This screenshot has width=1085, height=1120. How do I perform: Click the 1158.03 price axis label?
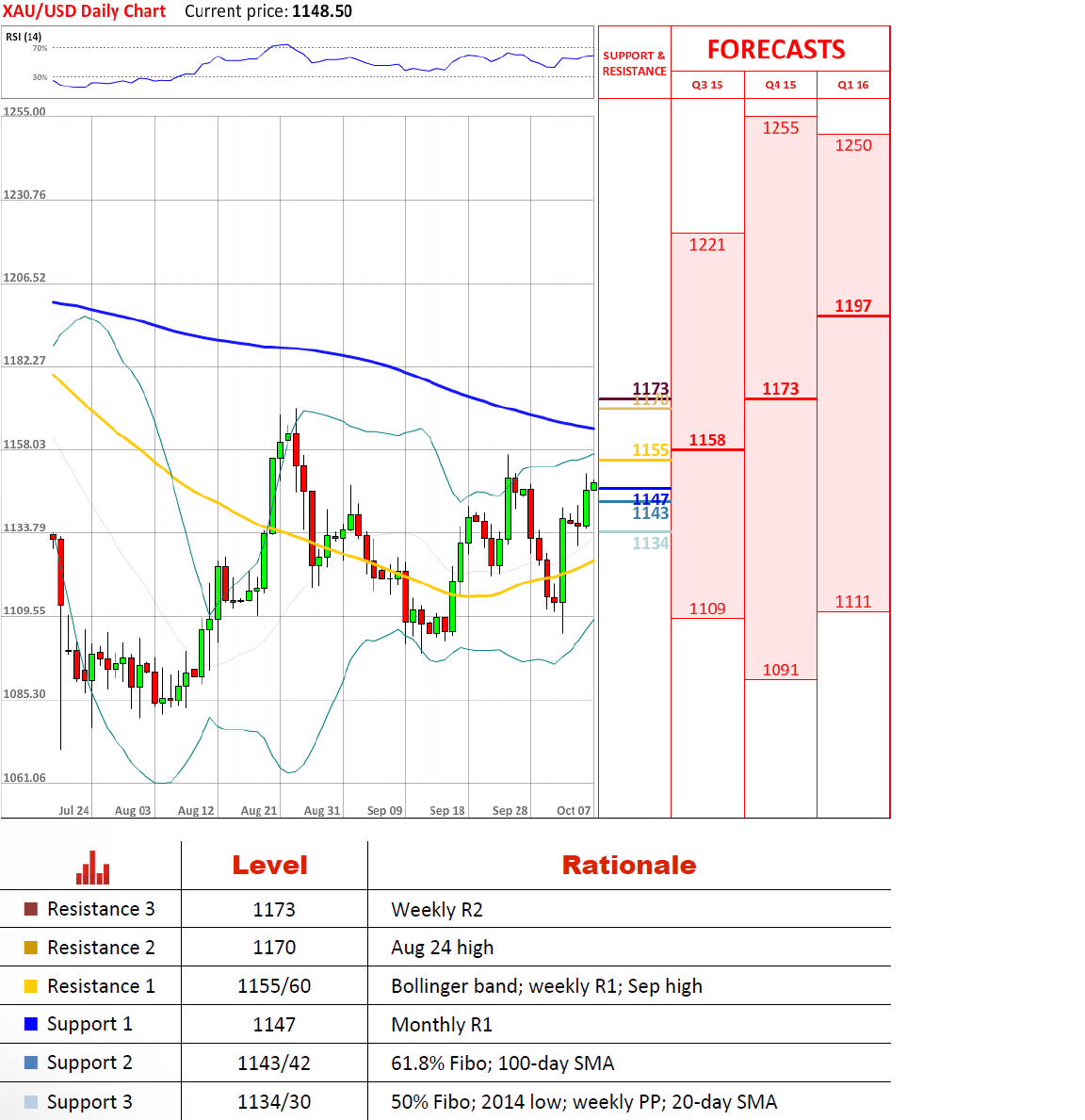click(x=24, y=445)
